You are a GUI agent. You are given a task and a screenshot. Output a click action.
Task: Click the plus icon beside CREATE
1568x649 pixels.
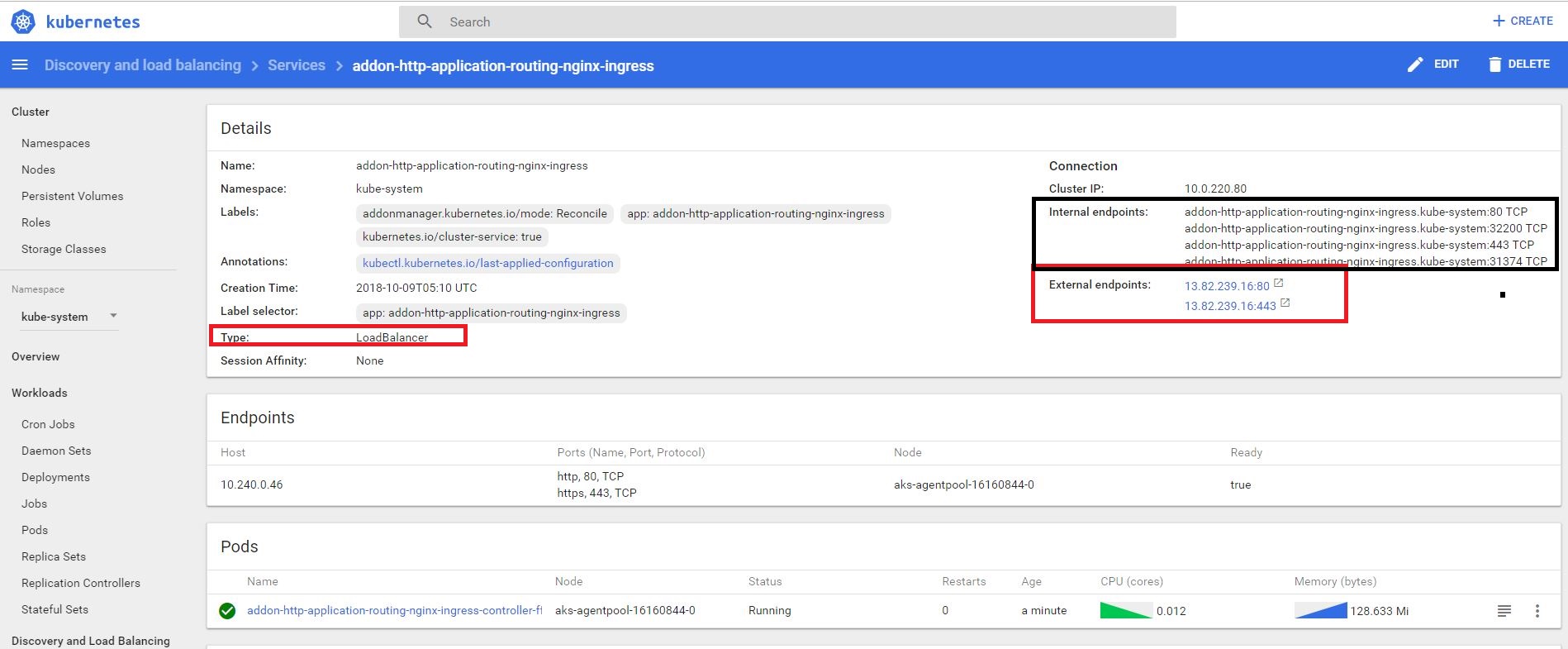click(1499, 21)
